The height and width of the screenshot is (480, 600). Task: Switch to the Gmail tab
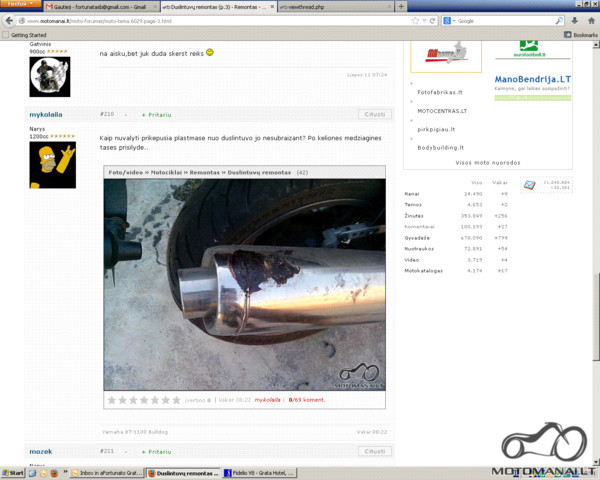[101, 7]
